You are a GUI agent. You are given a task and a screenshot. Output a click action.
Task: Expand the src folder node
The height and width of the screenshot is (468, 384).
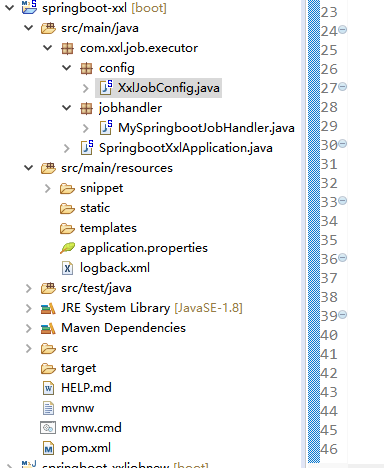click(x=29, y=348)
